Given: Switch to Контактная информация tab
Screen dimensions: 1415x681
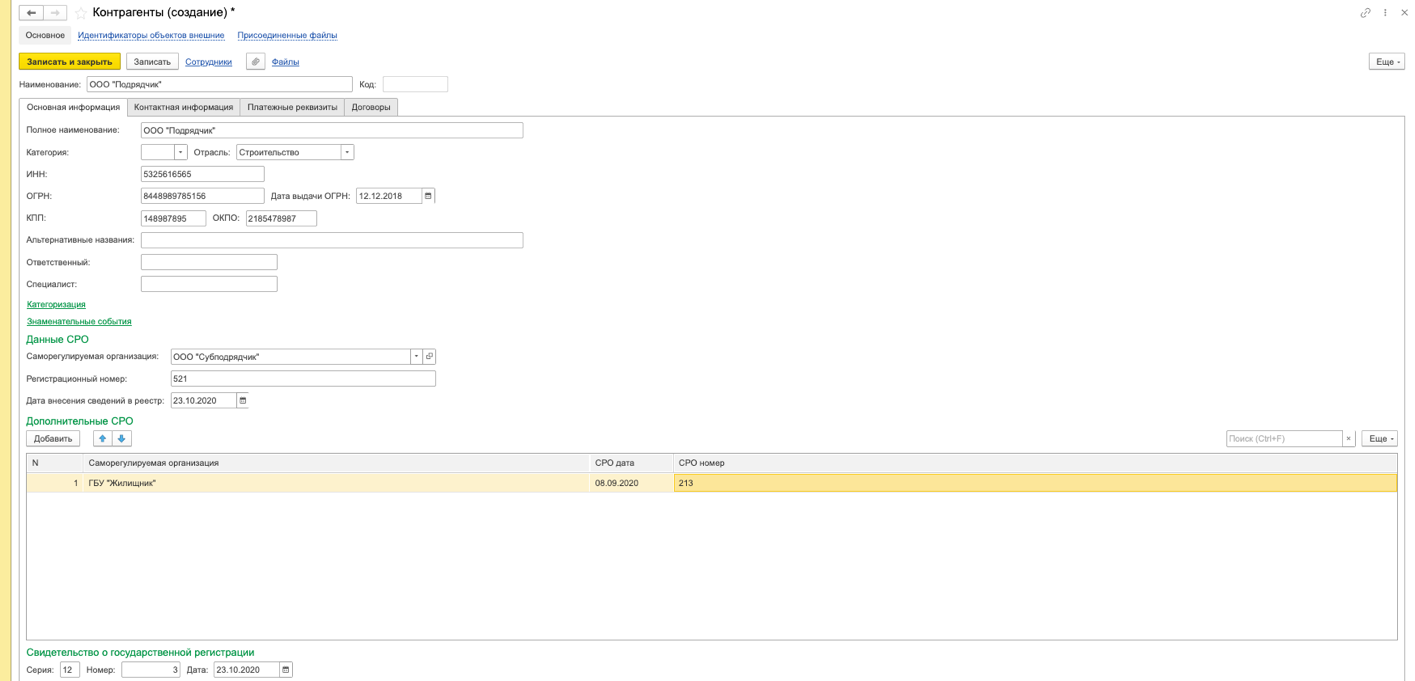Looking at the screenshot, I should click(x=183, y=107).
